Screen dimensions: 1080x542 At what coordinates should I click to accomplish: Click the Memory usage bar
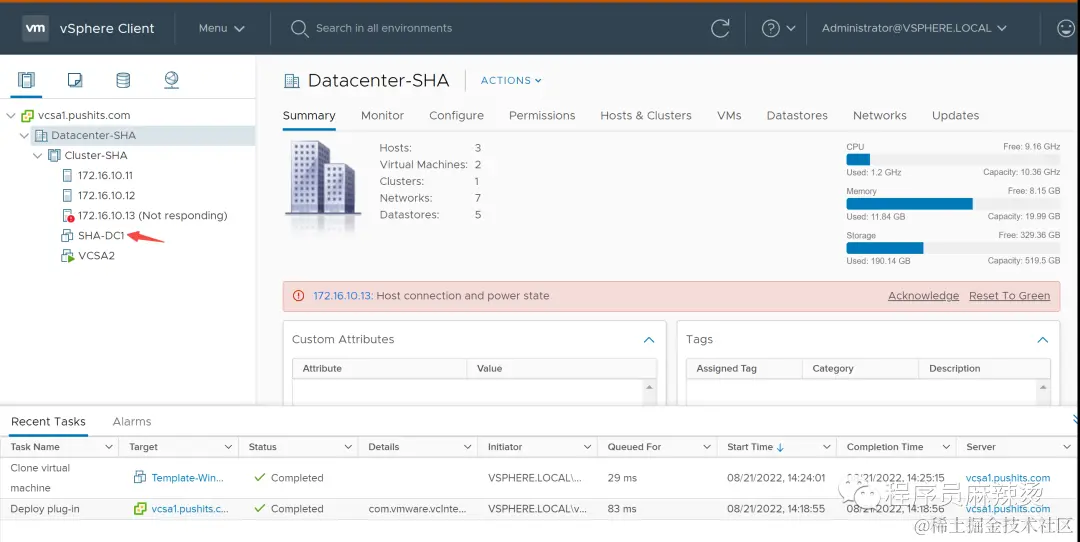[x=953, y=204]
